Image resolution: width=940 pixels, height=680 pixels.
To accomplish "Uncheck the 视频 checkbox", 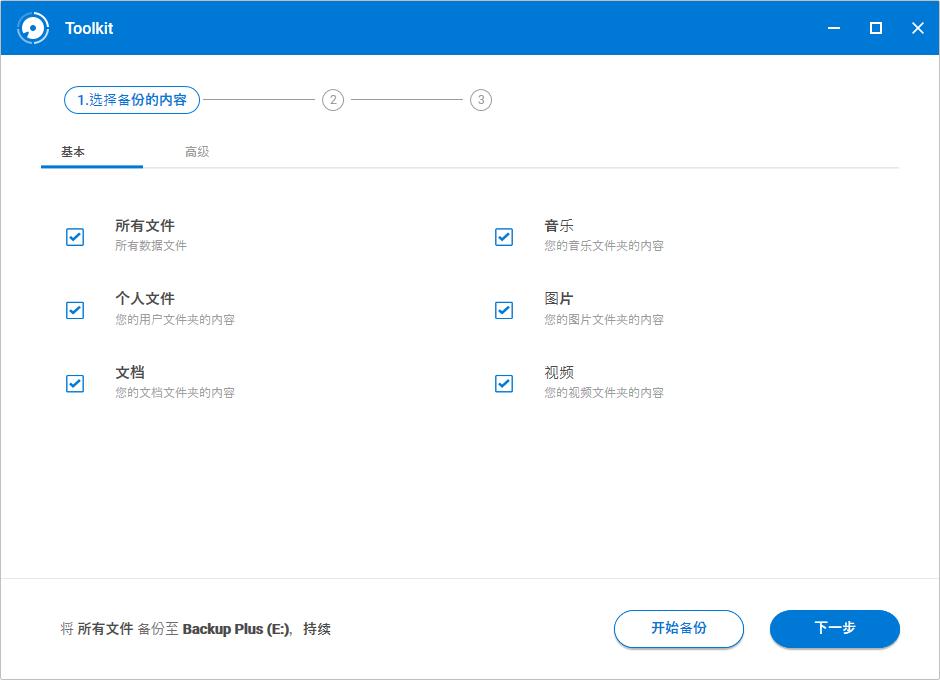I will 503,383.
